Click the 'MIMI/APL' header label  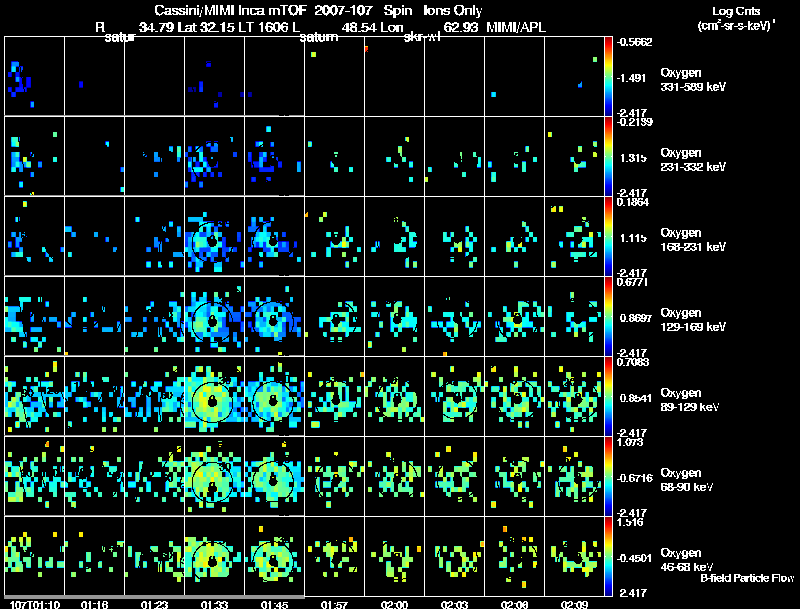point(516,27)
